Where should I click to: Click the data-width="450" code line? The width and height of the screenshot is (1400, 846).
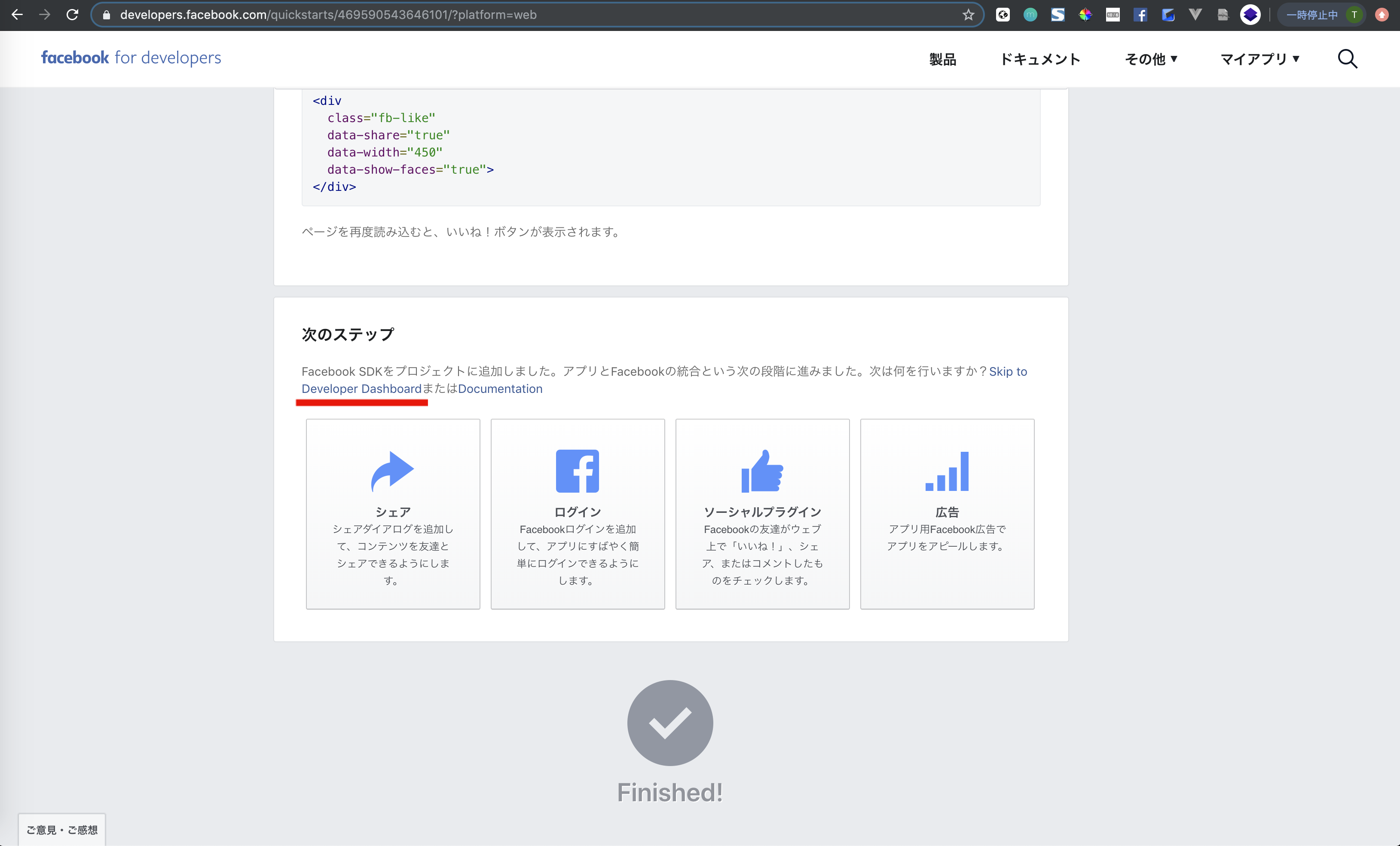pos(385,152)
